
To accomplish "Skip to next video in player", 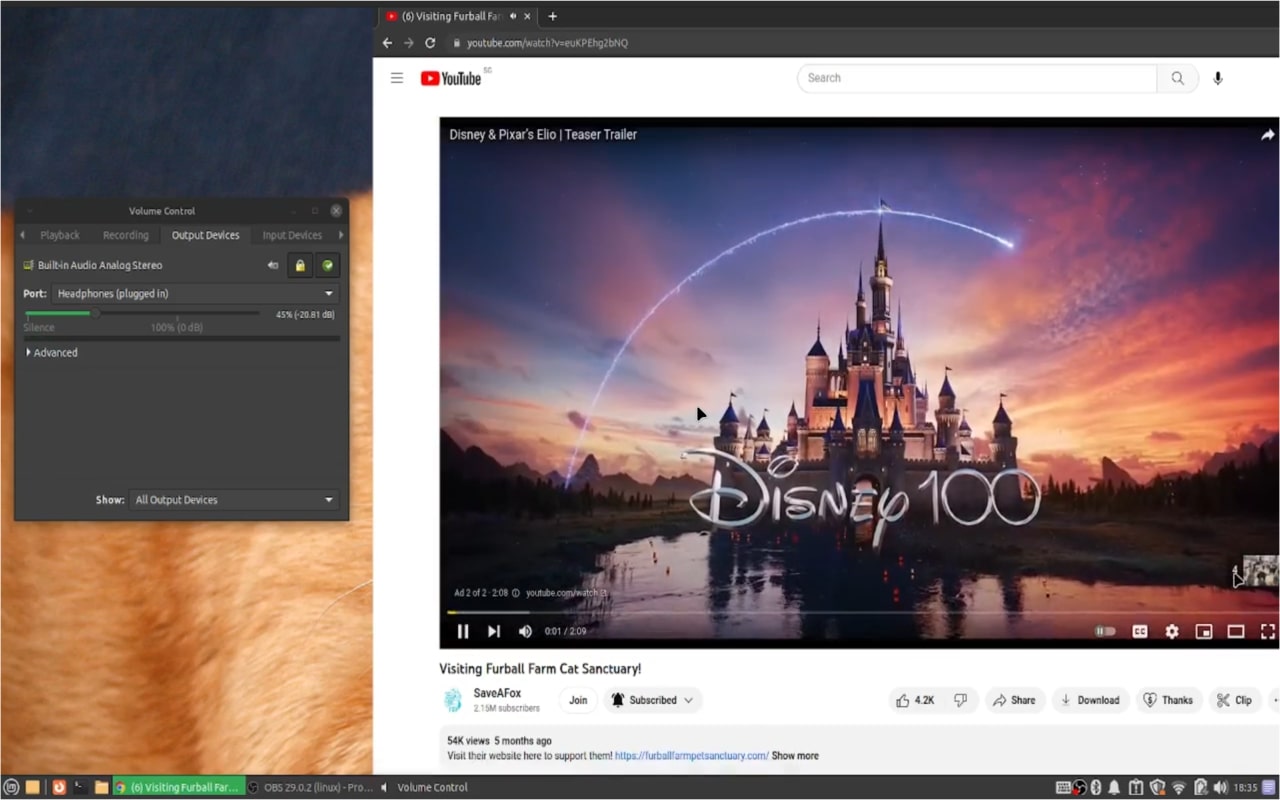I will click(x=494, y=631).
